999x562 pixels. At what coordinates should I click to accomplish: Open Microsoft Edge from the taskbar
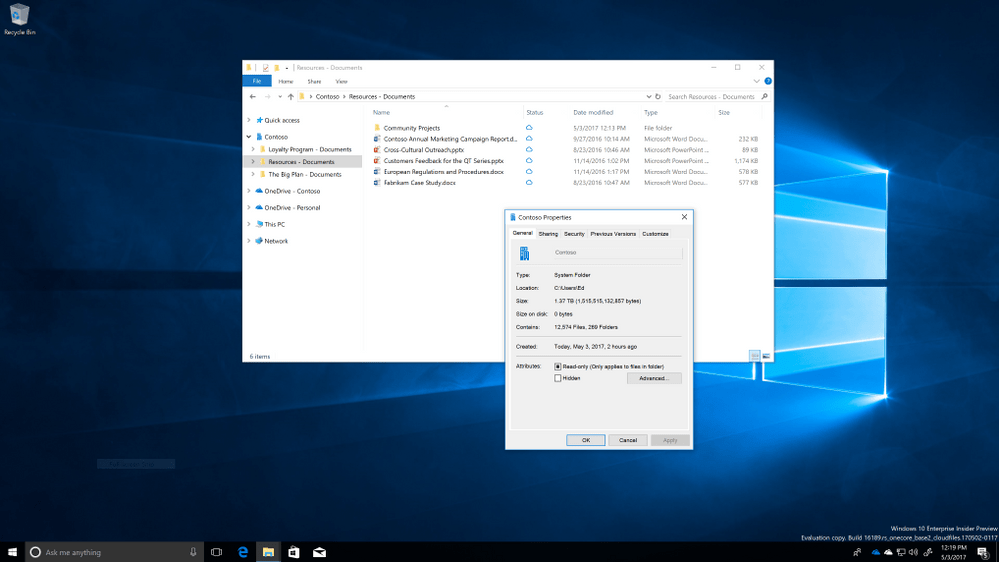pos(243,552)
